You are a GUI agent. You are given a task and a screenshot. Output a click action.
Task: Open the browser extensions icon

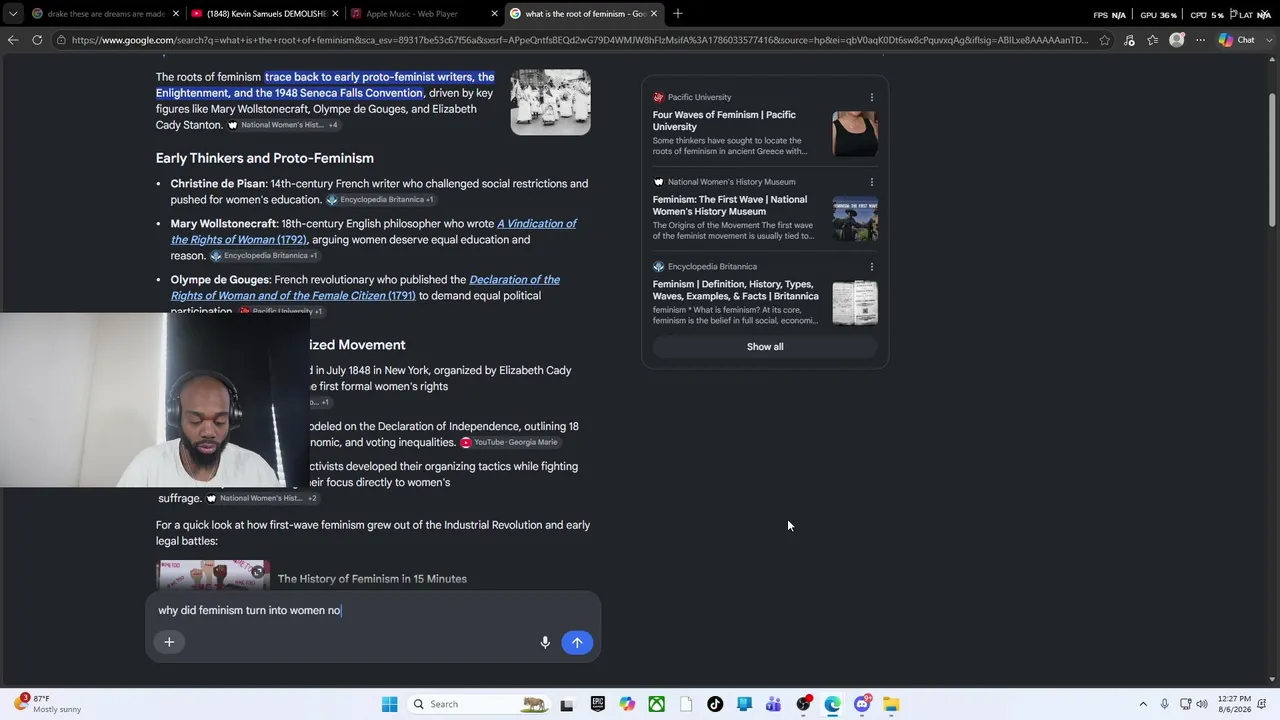pos(1129,40)
